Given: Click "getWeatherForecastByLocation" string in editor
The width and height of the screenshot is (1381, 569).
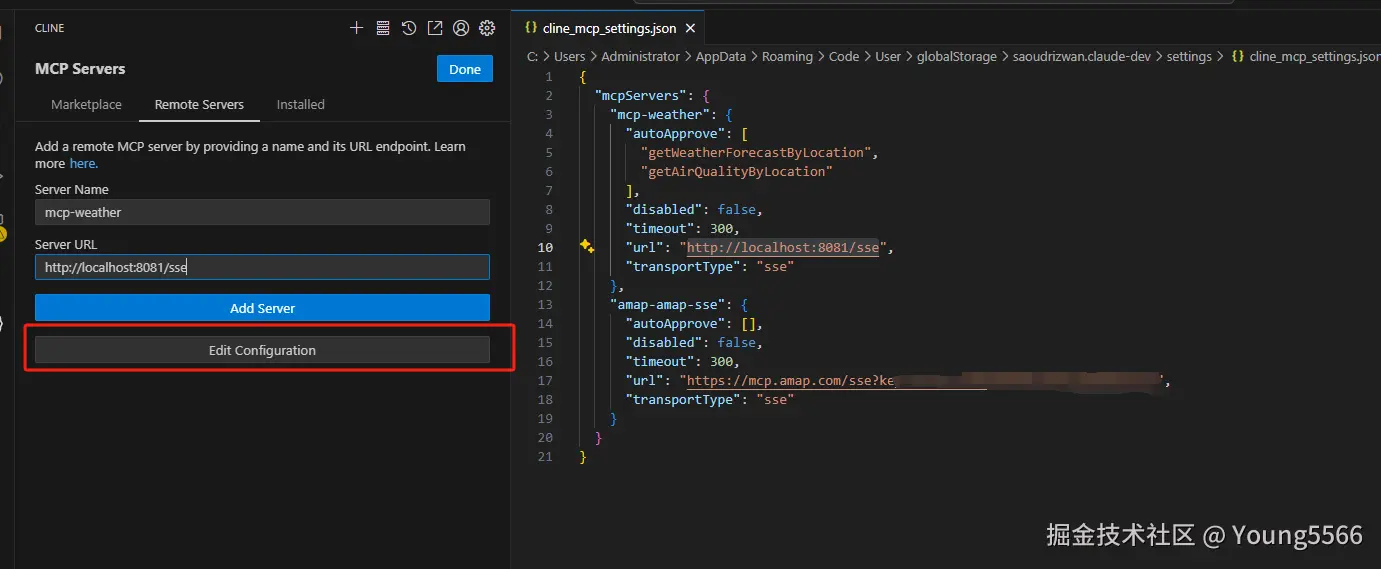Looking at the screenshot, I should pyautogui.click(x=757, y=152).
